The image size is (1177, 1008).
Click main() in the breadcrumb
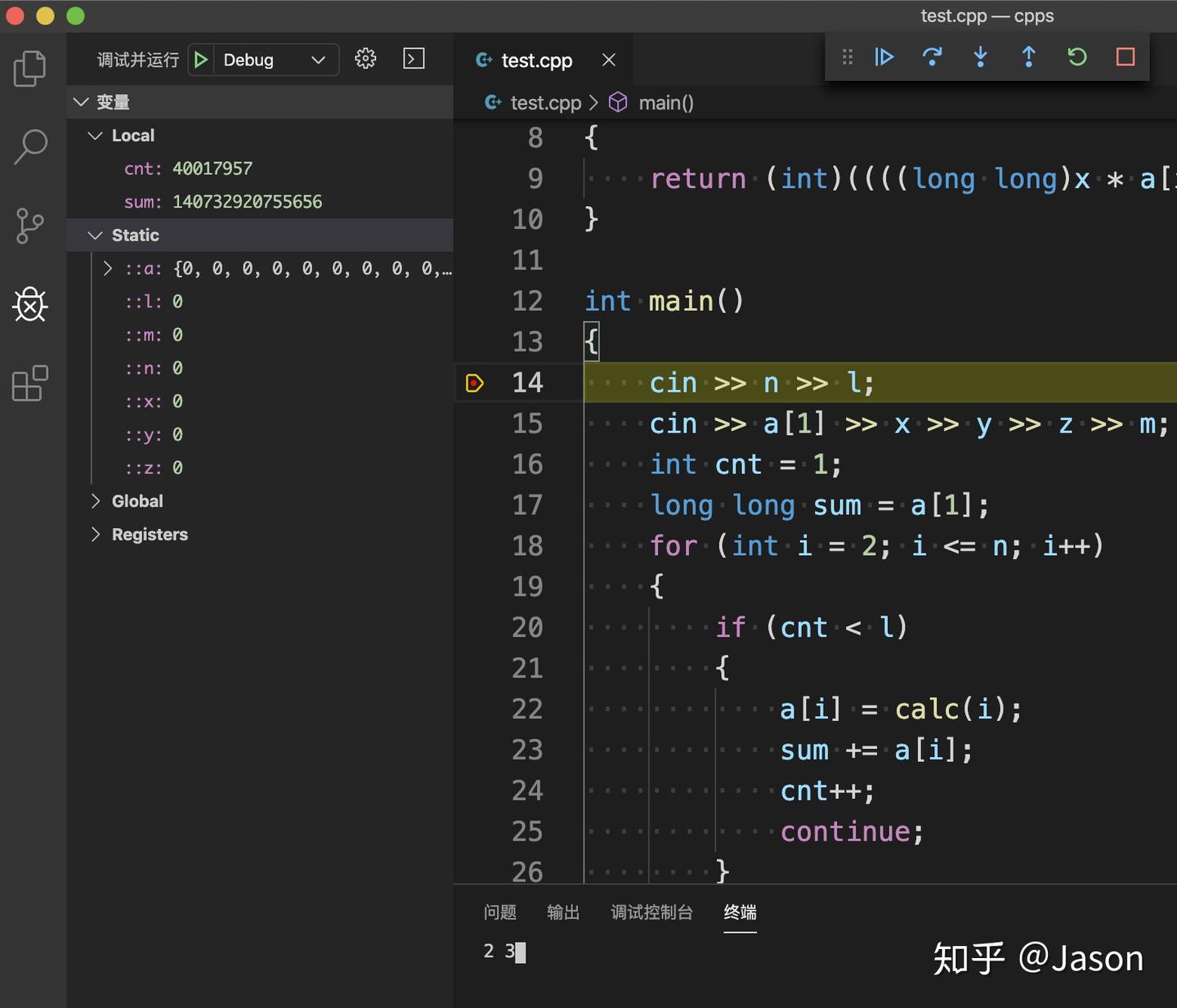[x=666, y=103]
